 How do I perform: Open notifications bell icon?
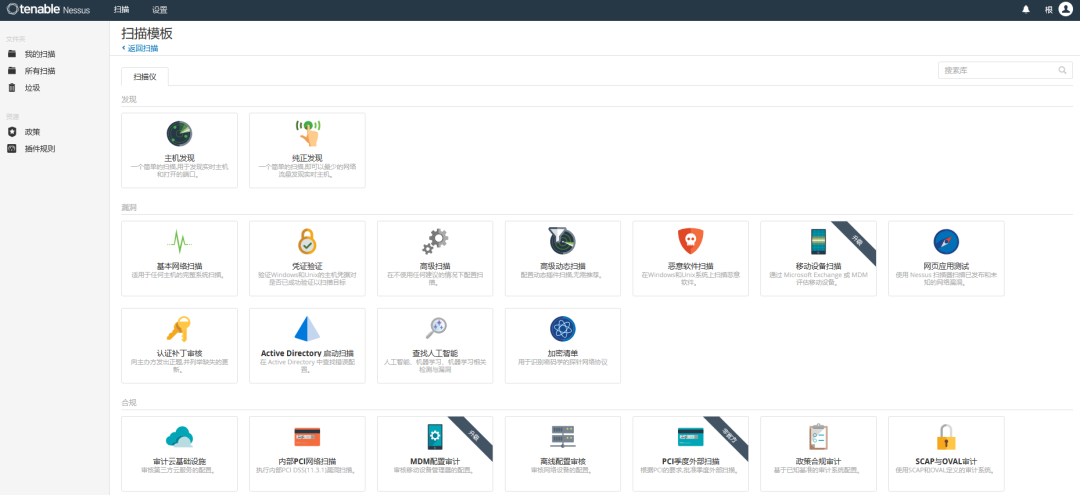(1026, 10)
